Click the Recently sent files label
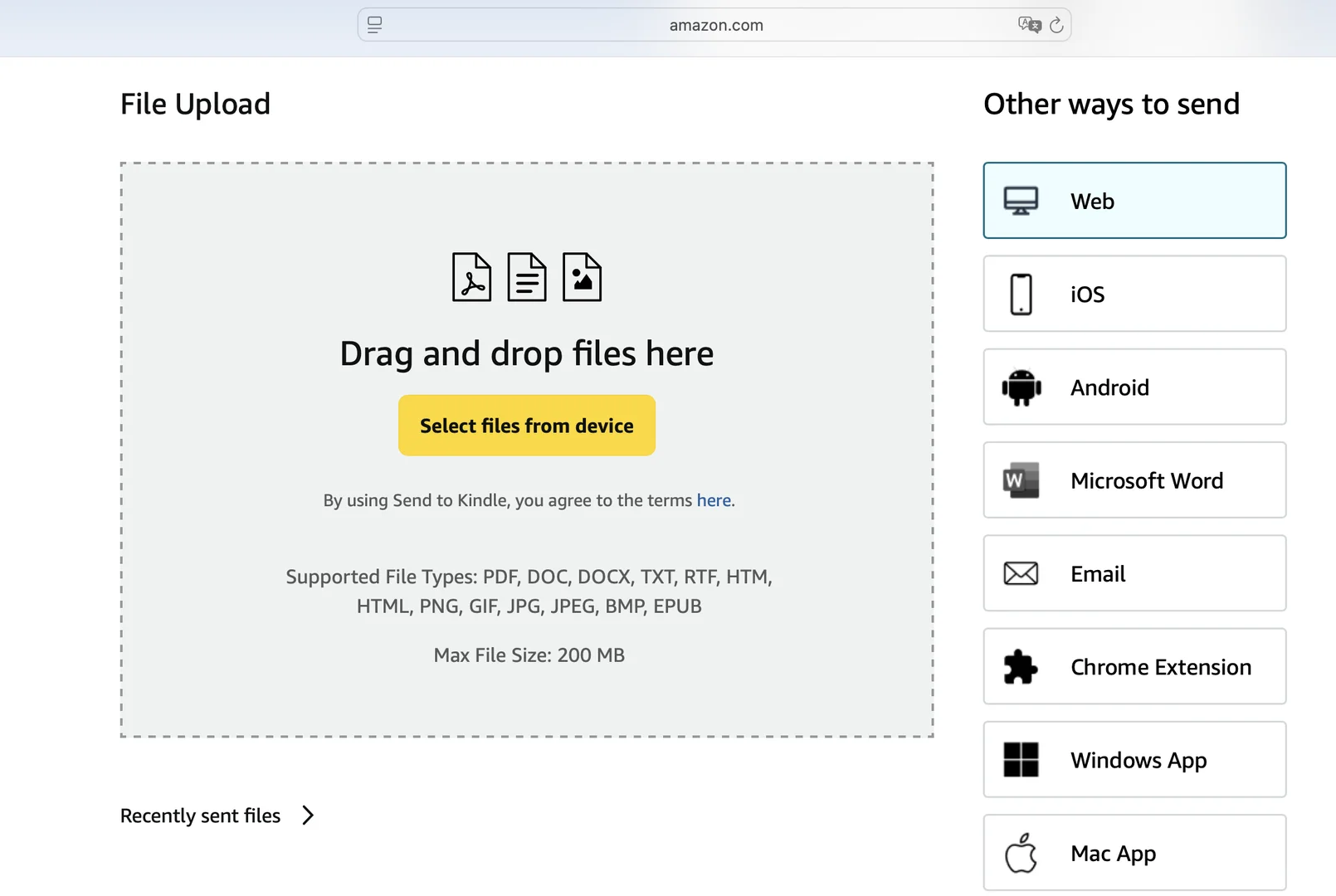The image size is (1336, 896). pyautogui.click(x=201, y=816)
